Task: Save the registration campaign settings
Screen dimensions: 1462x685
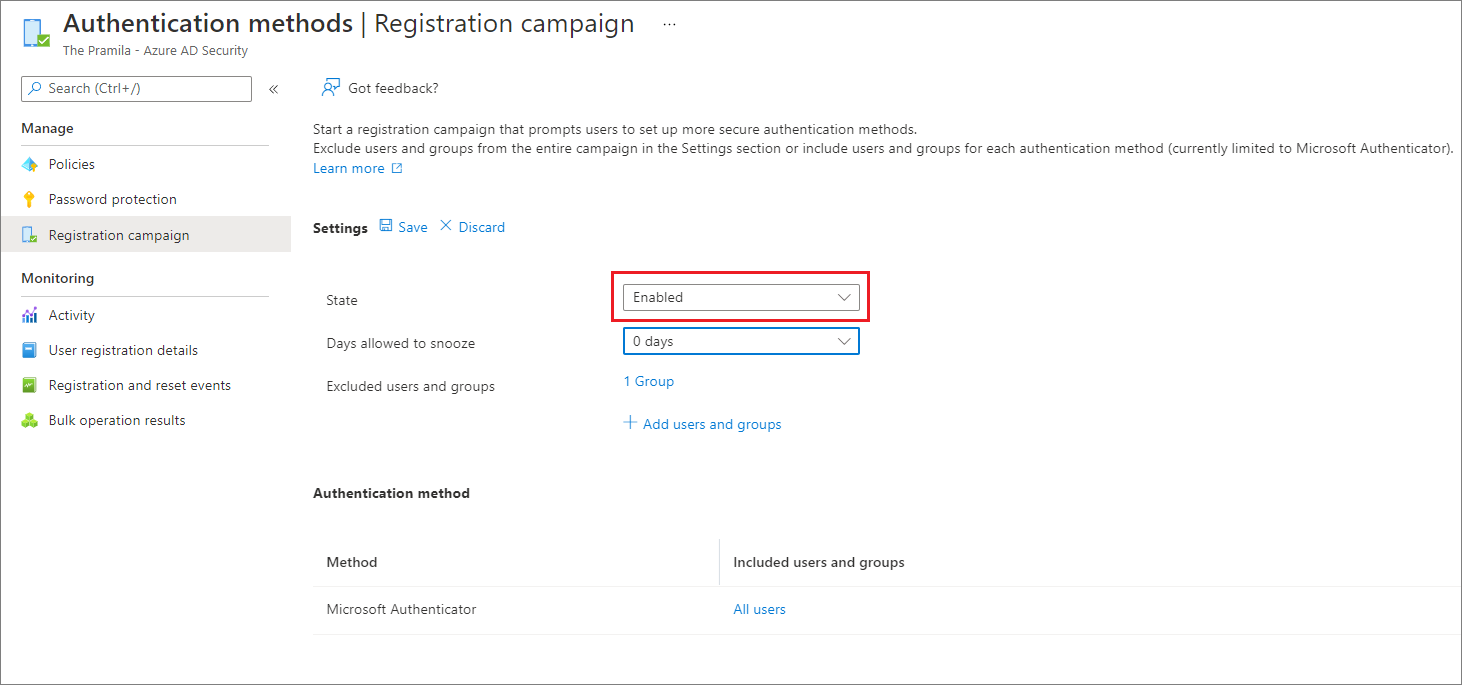Action: [x=403, y=226]
